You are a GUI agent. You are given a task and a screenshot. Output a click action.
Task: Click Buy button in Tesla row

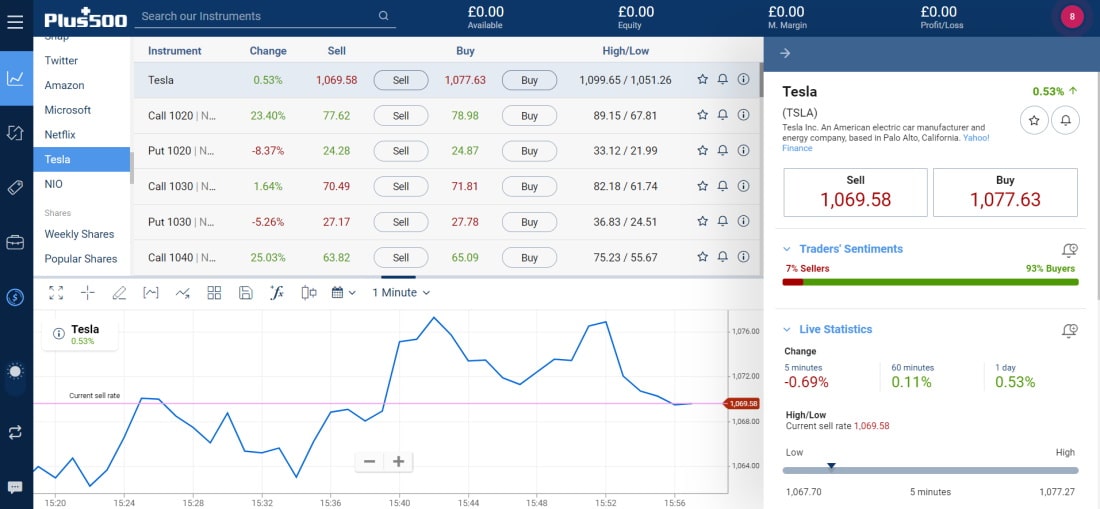tap(529, 80)
